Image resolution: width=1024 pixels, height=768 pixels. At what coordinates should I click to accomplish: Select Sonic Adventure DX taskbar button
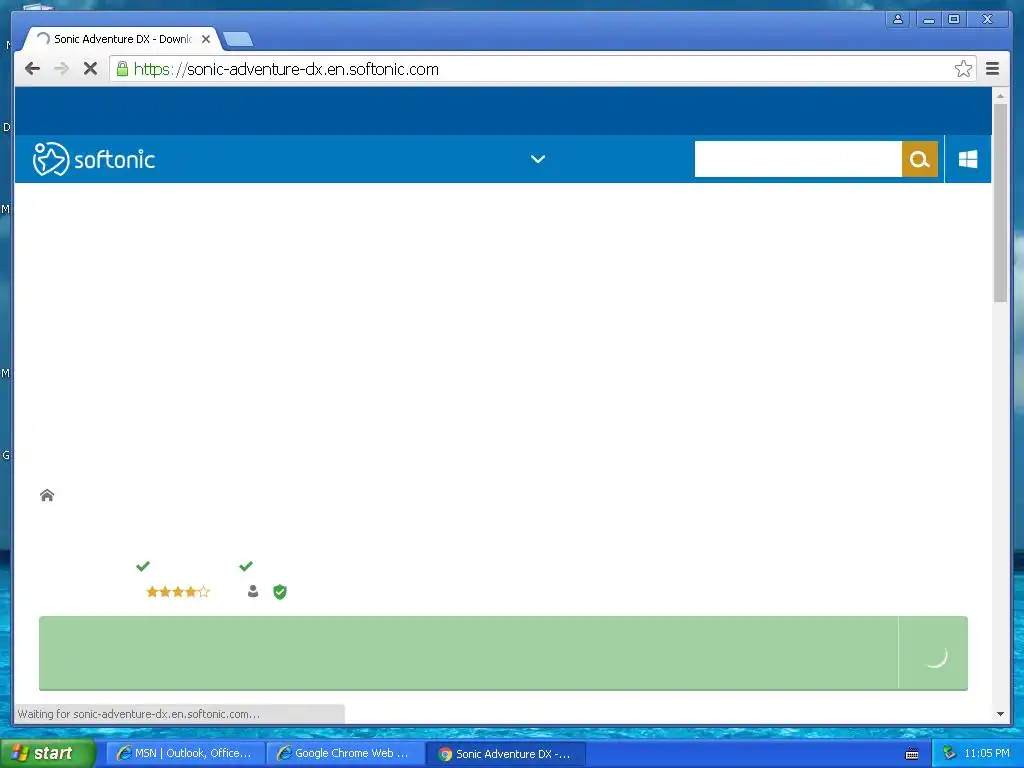505,754
